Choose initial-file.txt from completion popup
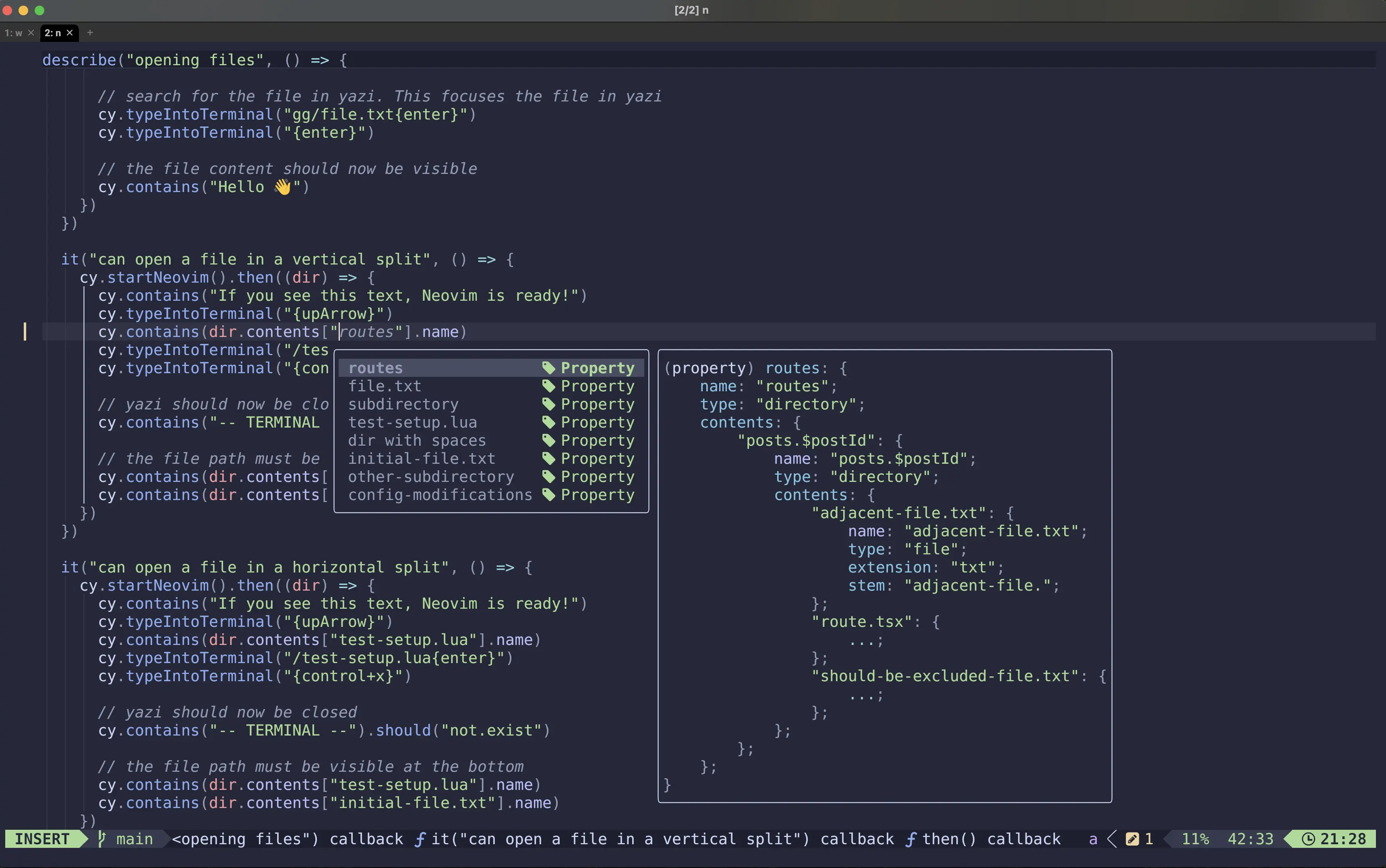1386x868 pixels. point(422,459)
